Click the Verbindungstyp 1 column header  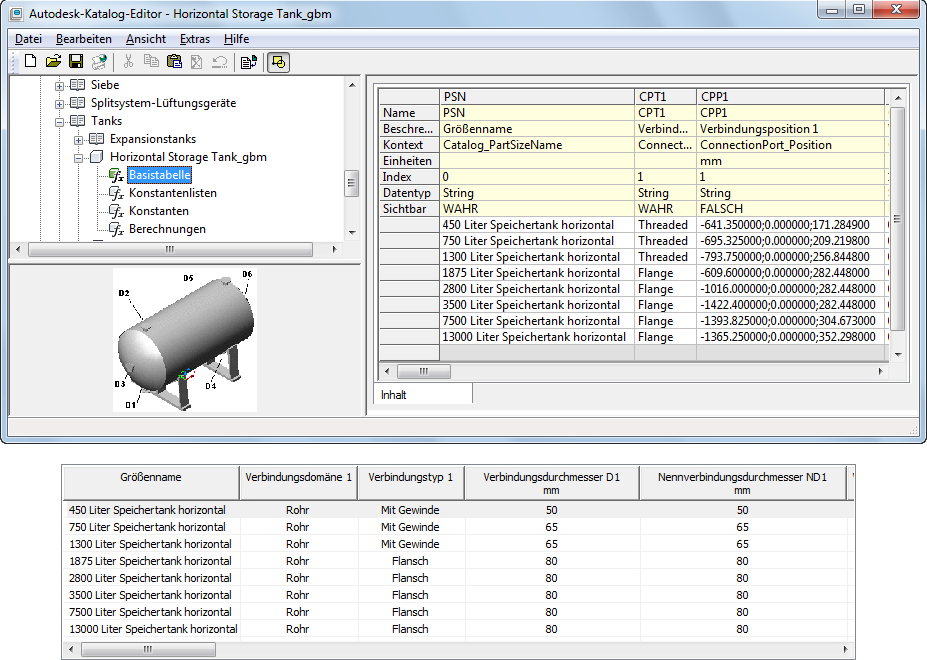click(x=411, y=483)
